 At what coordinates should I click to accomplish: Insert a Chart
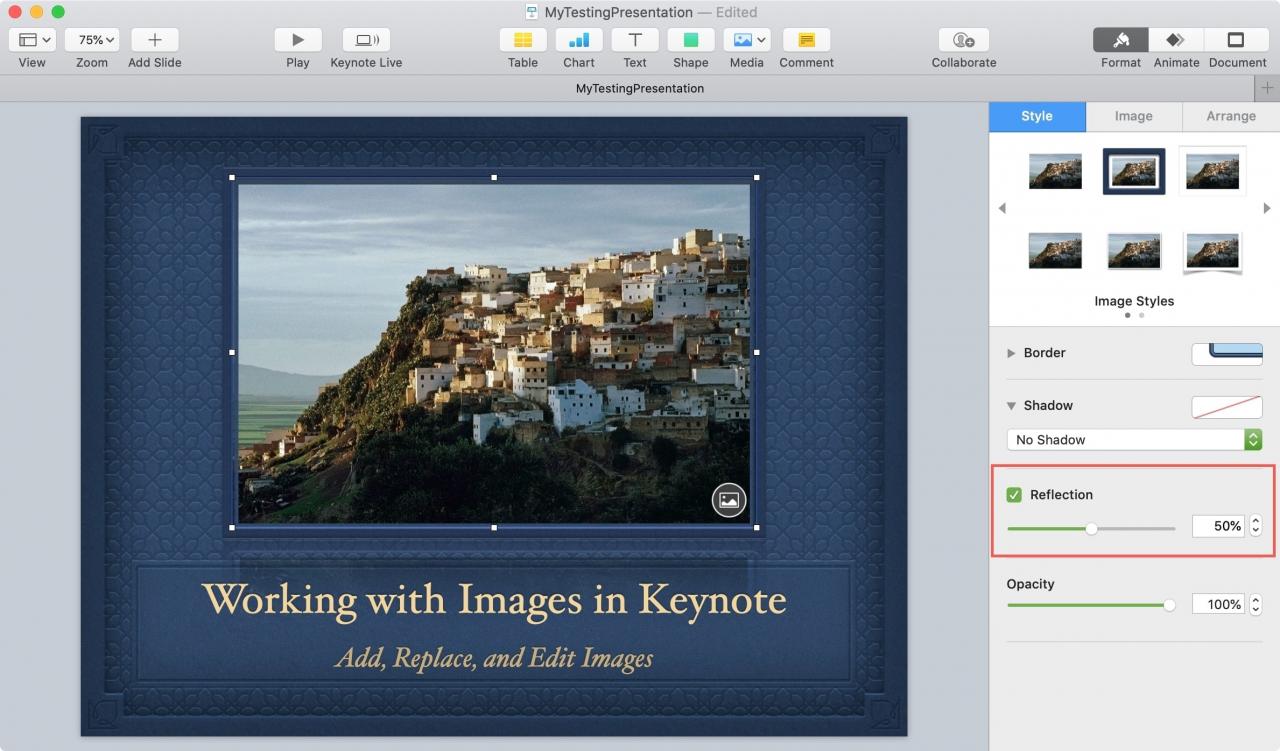[579, 40]
